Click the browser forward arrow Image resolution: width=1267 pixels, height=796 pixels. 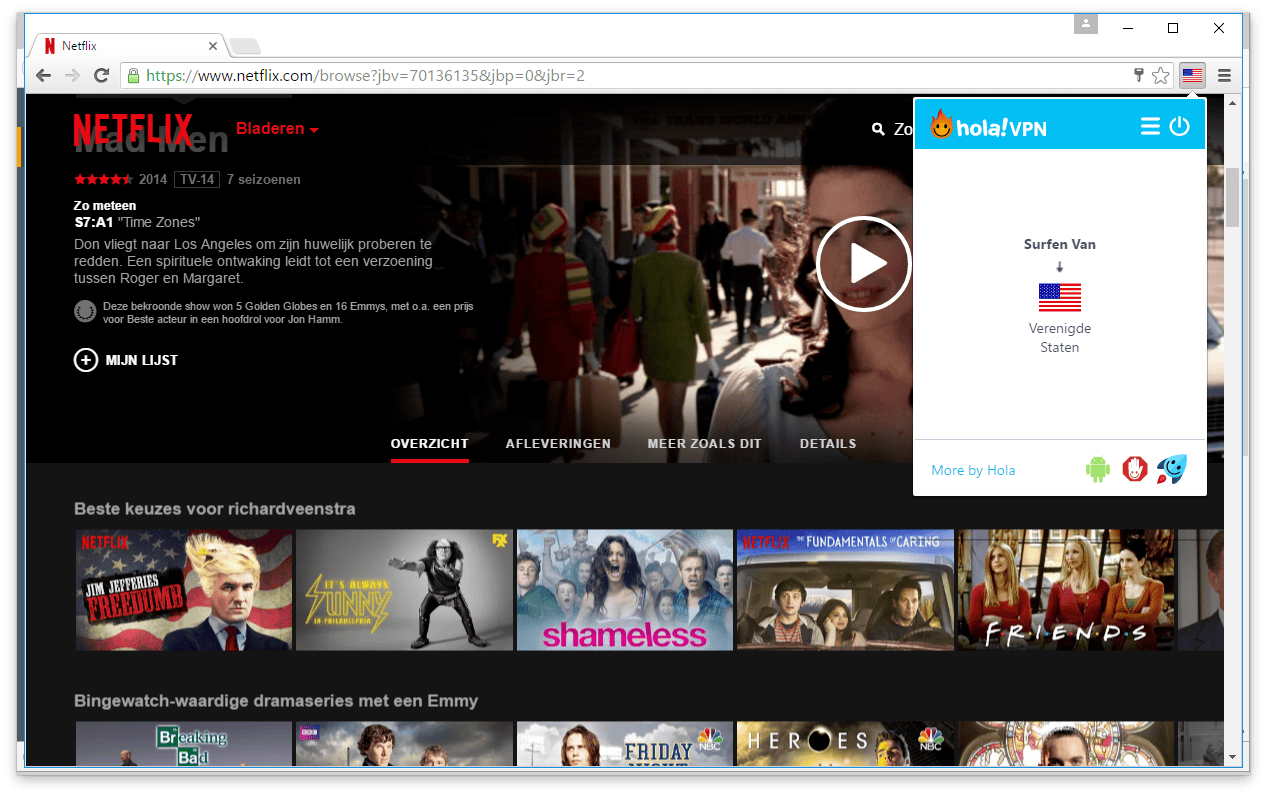pos(72,75)
